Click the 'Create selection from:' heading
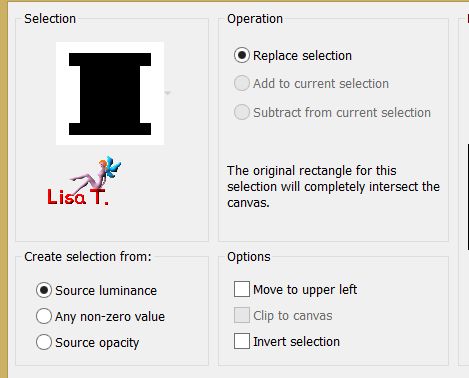This screenshot has height=378, width=469. (x=88, y=257)
